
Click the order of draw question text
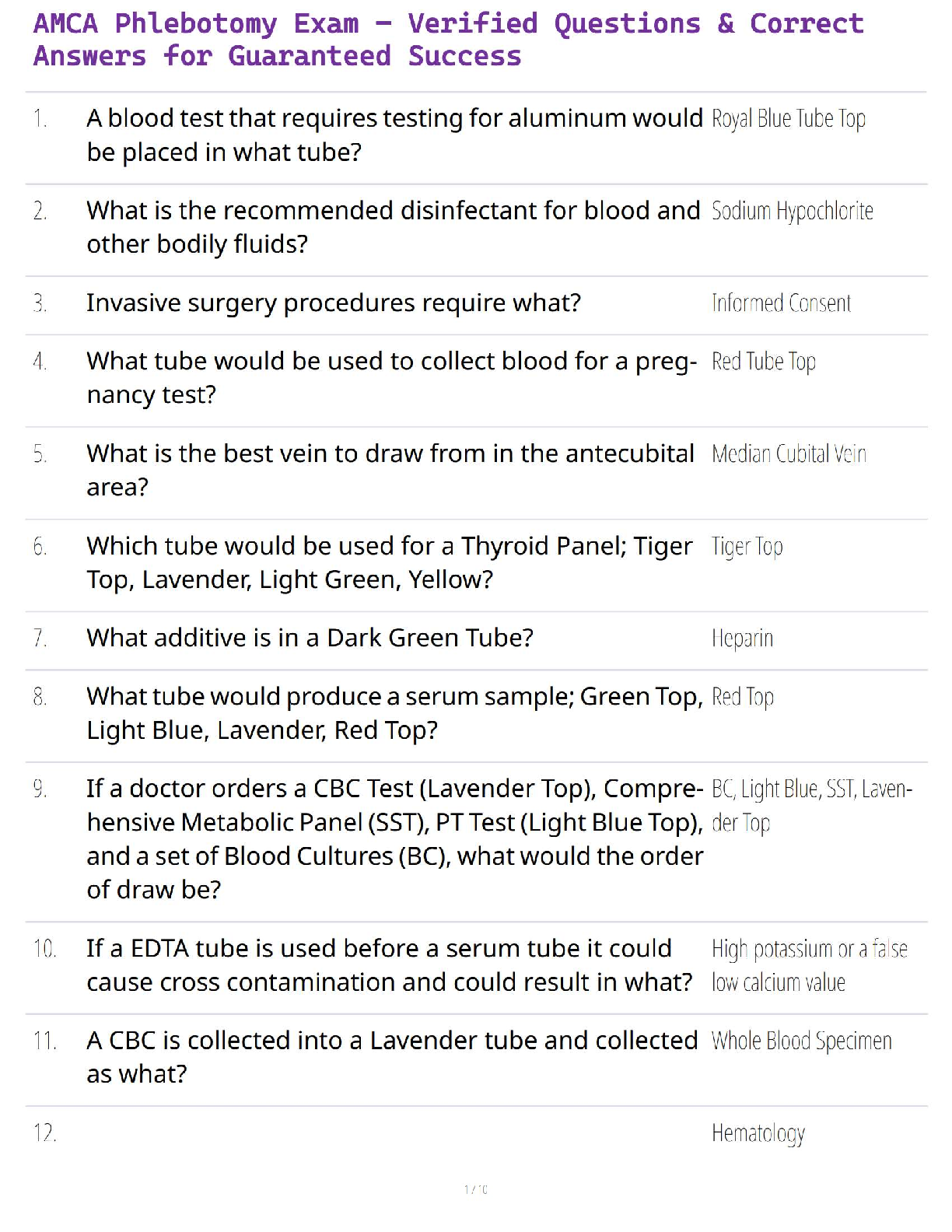[394, 838]
